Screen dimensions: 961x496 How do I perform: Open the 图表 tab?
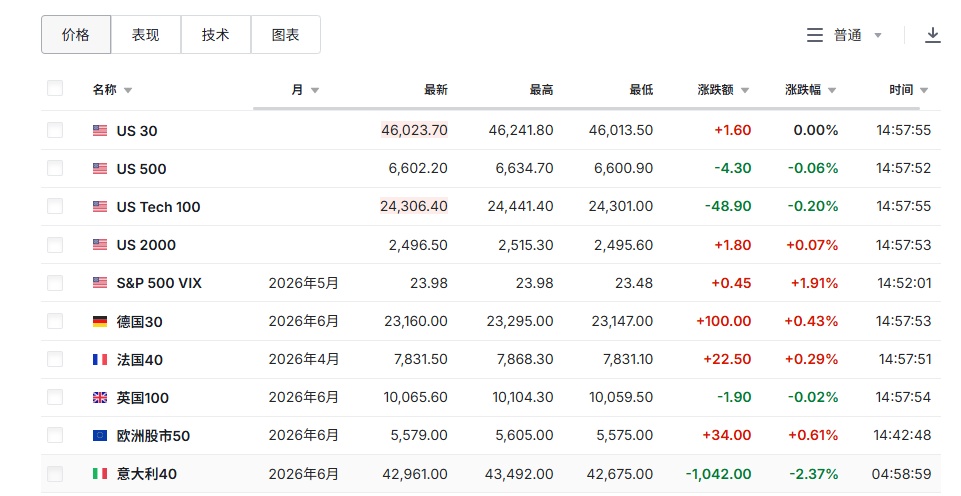point(285,35)
